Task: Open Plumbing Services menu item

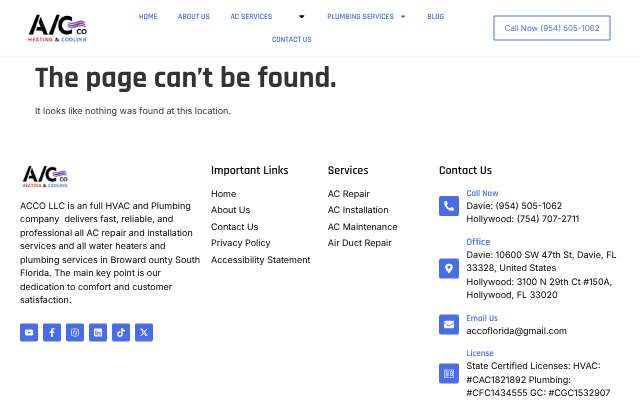Action: pos(360,16)
